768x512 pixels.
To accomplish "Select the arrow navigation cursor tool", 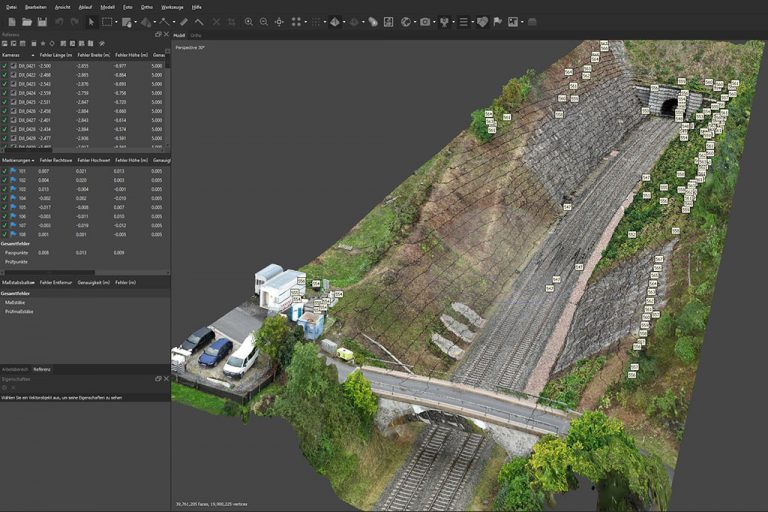I will (91, 21).
